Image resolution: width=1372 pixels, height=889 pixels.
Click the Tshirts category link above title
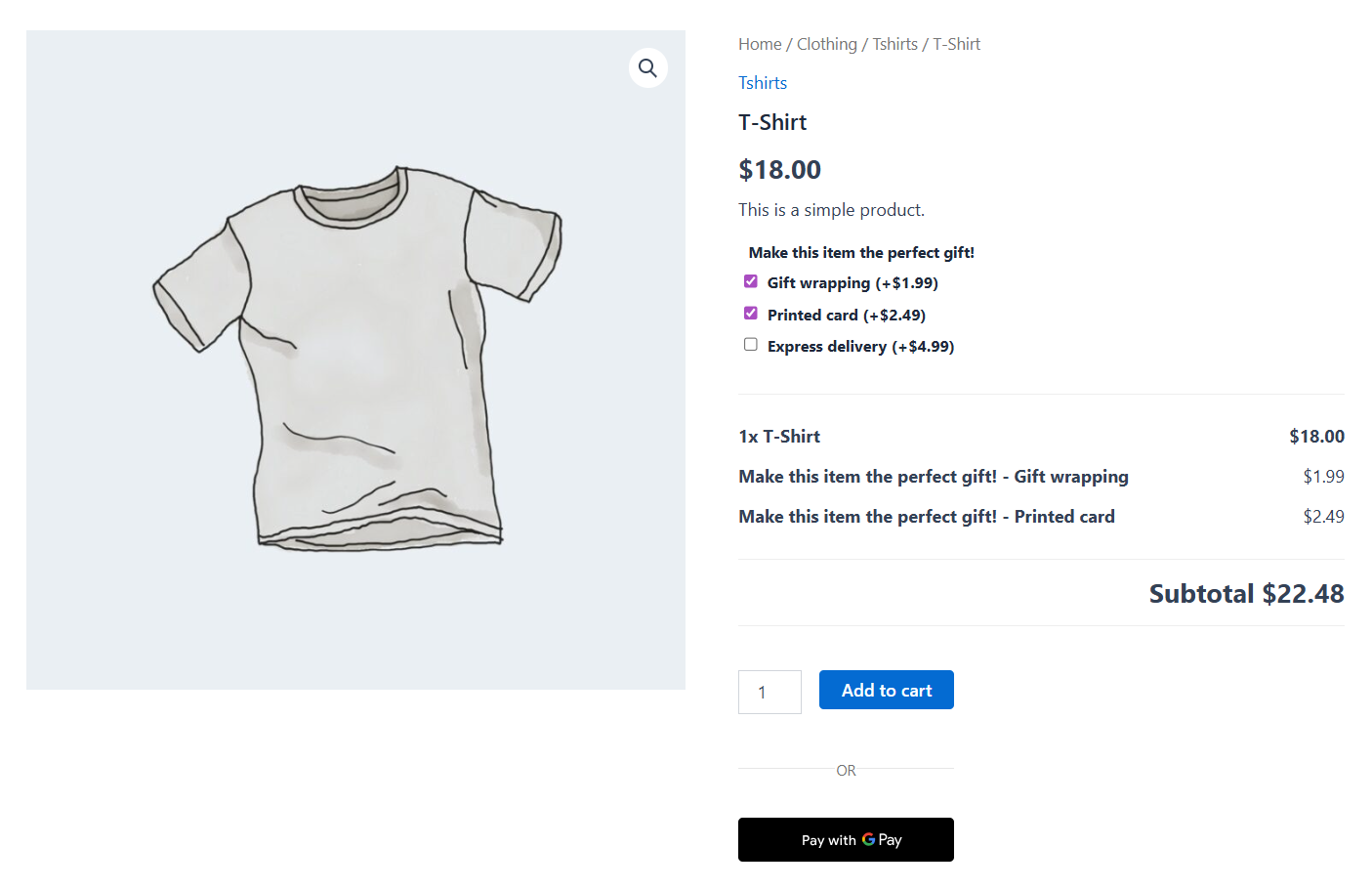click(x=763, y=82)
